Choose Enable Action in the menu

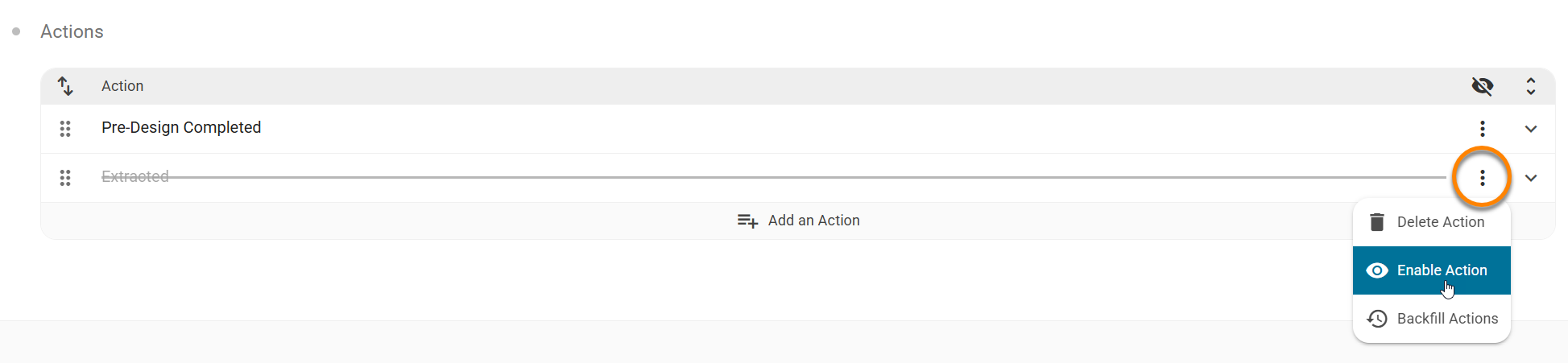point(1442,270)
